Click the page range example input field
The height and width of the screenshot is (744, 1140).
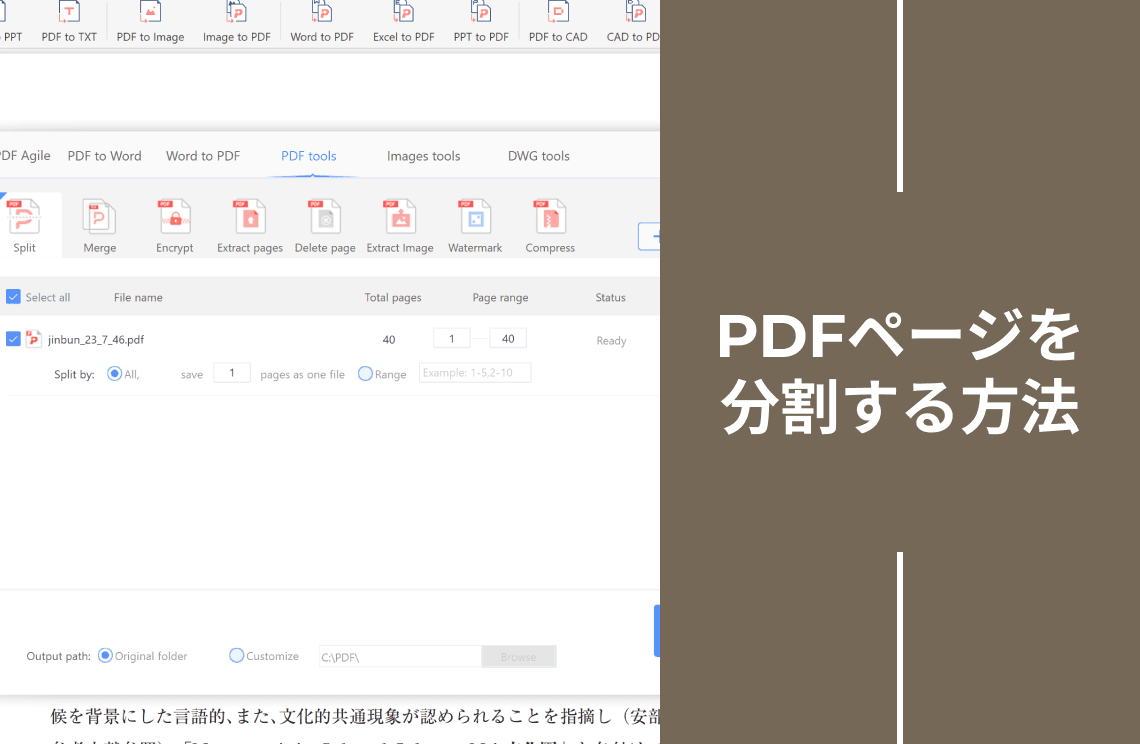pos(475,372)
